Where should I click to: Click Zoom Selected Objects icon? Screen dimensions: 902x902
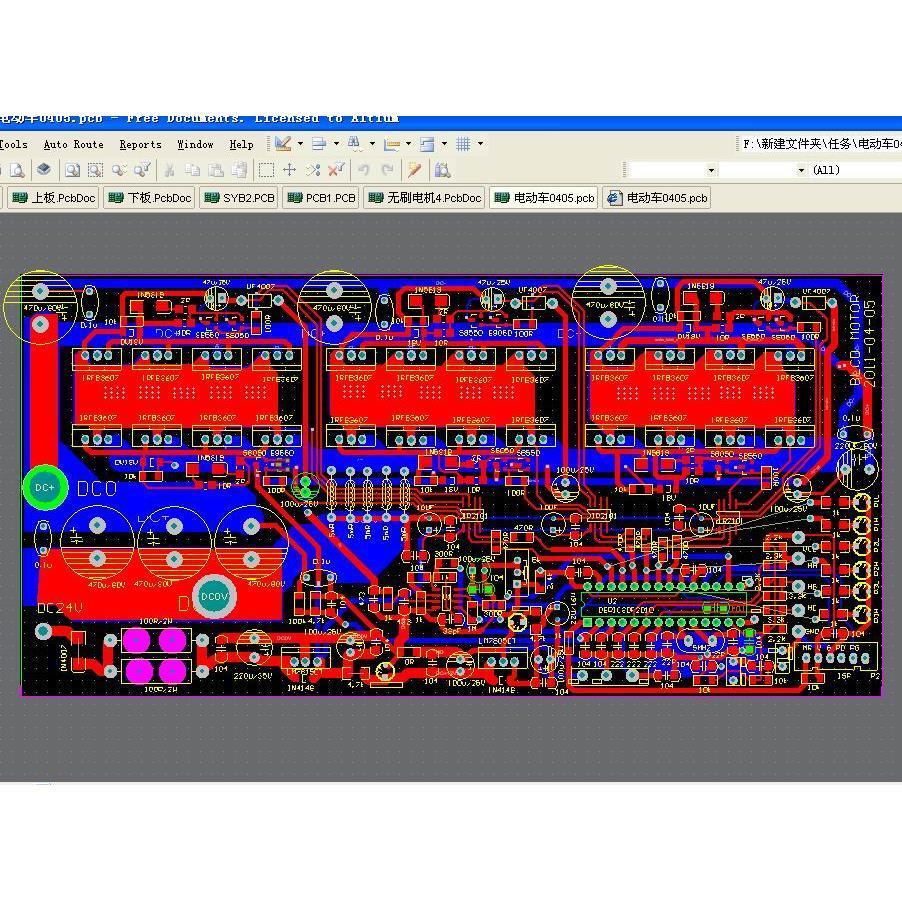click(x=119, y=170)
